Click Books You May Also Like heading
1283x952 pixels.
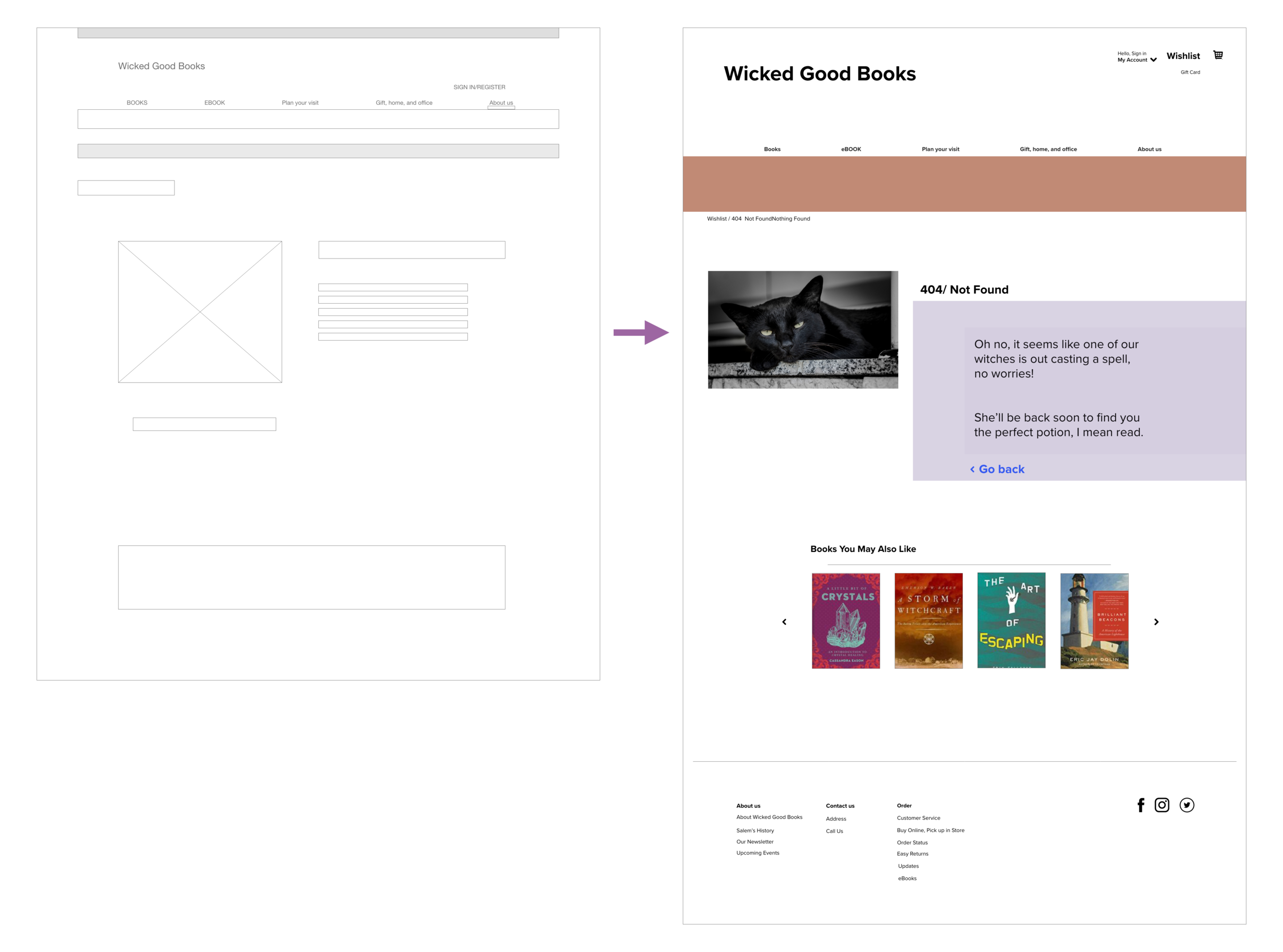tap(863, 549)
